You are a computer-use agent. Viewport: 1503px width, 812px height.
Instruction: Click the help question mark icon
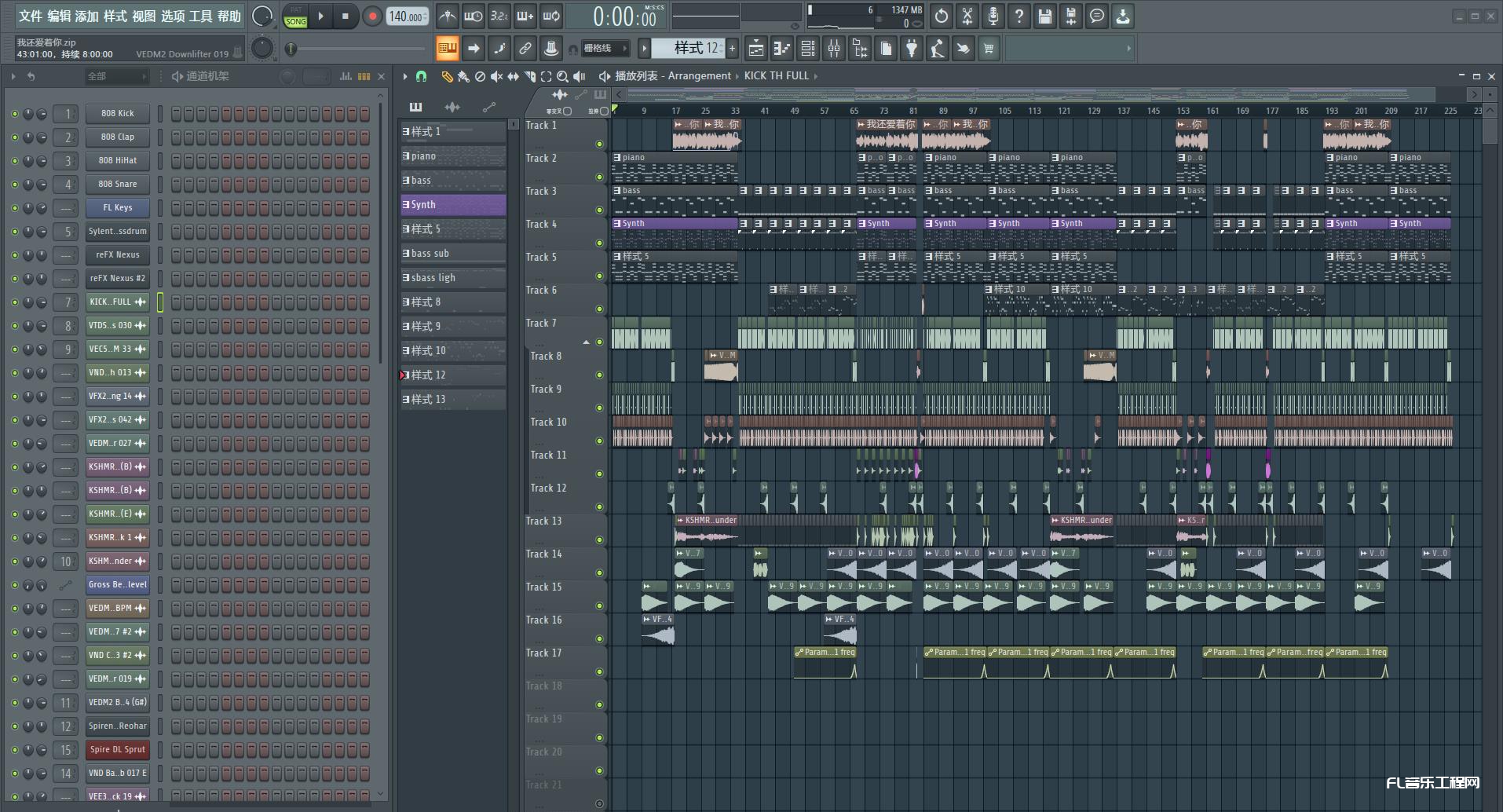pos(1019,16)
